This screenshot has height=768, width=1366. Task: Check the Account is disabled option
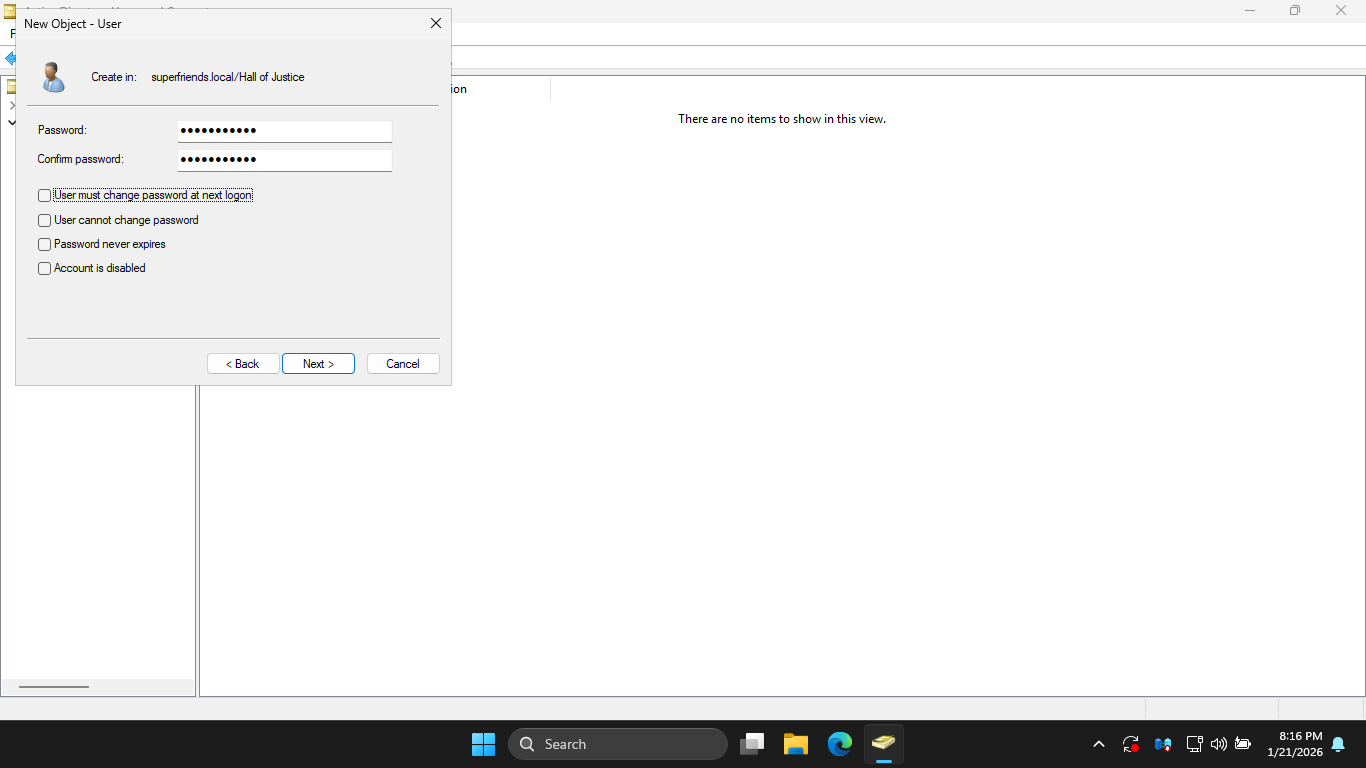tap(44, 268)
